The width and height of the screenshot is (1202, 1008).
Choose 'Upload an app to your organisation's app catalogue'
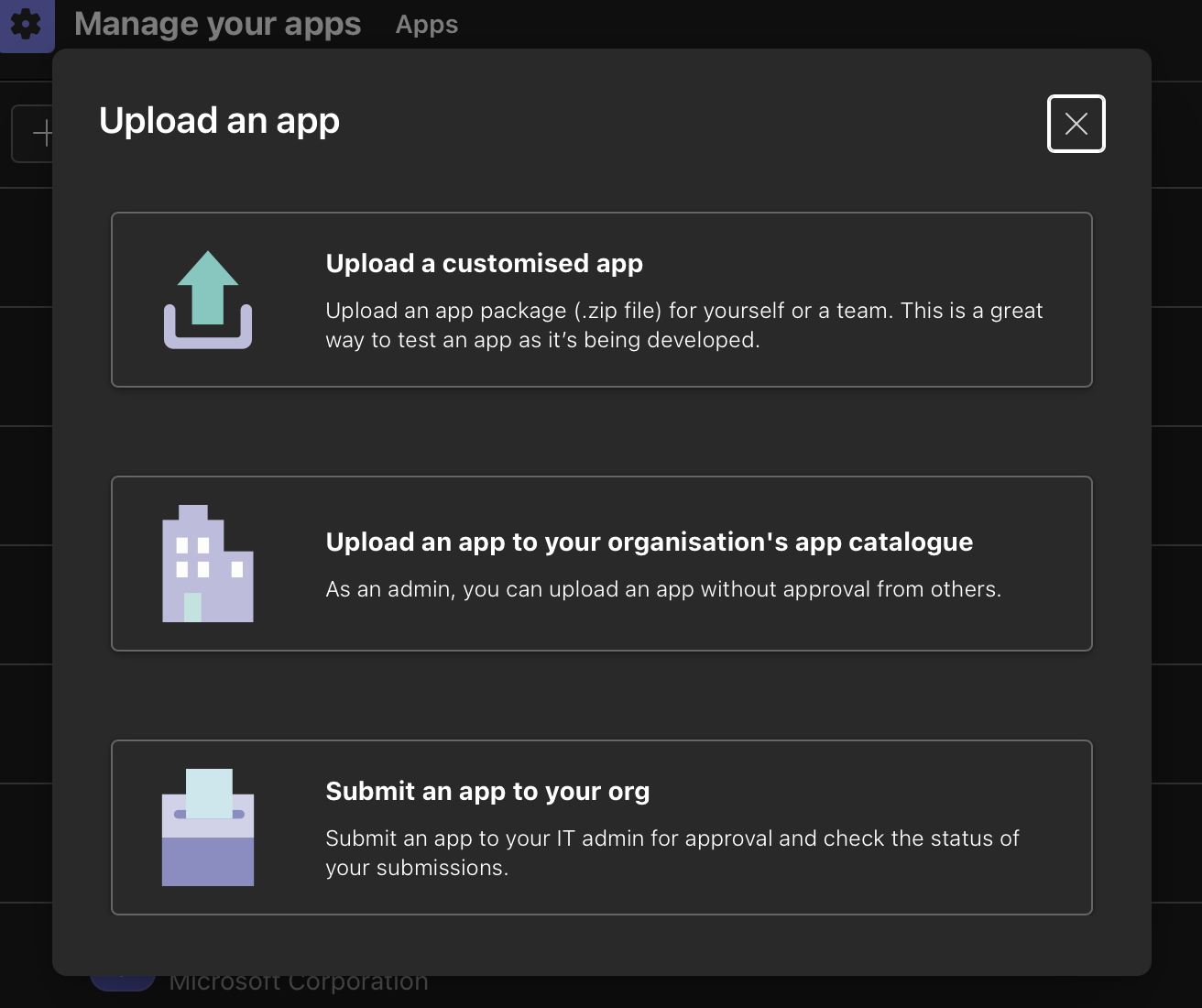tap(649, 542)
